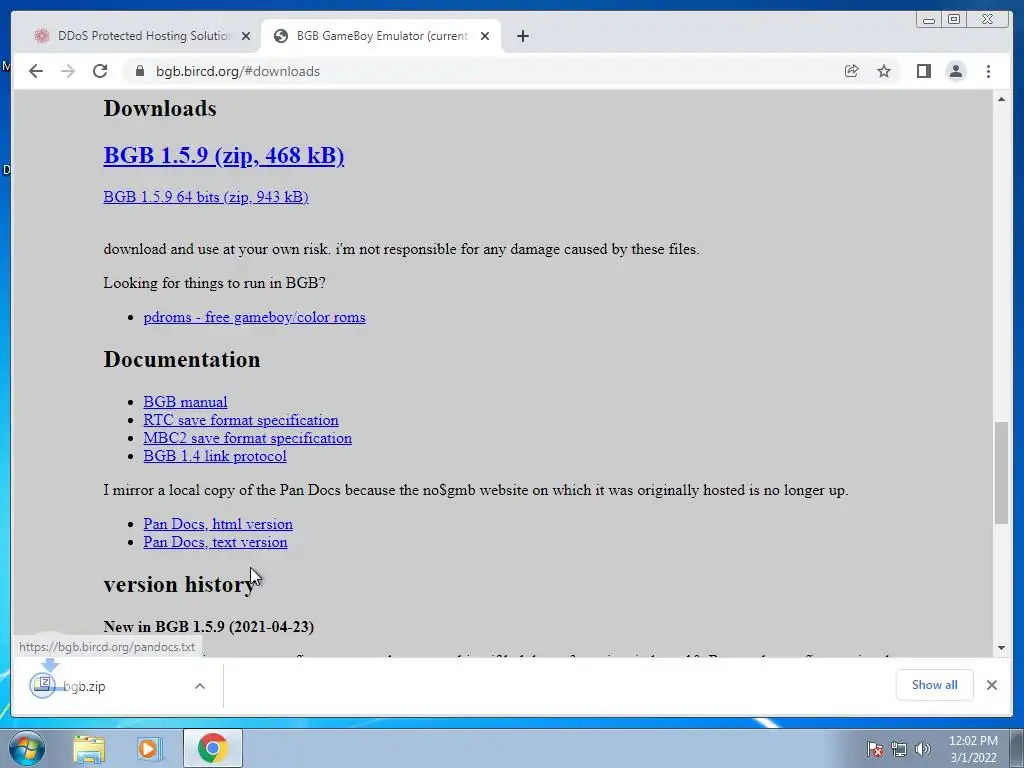Viewport: 1024px width, 768px height.
Task: Click the Chrome taskbar icon
Action: click(212, 748)
